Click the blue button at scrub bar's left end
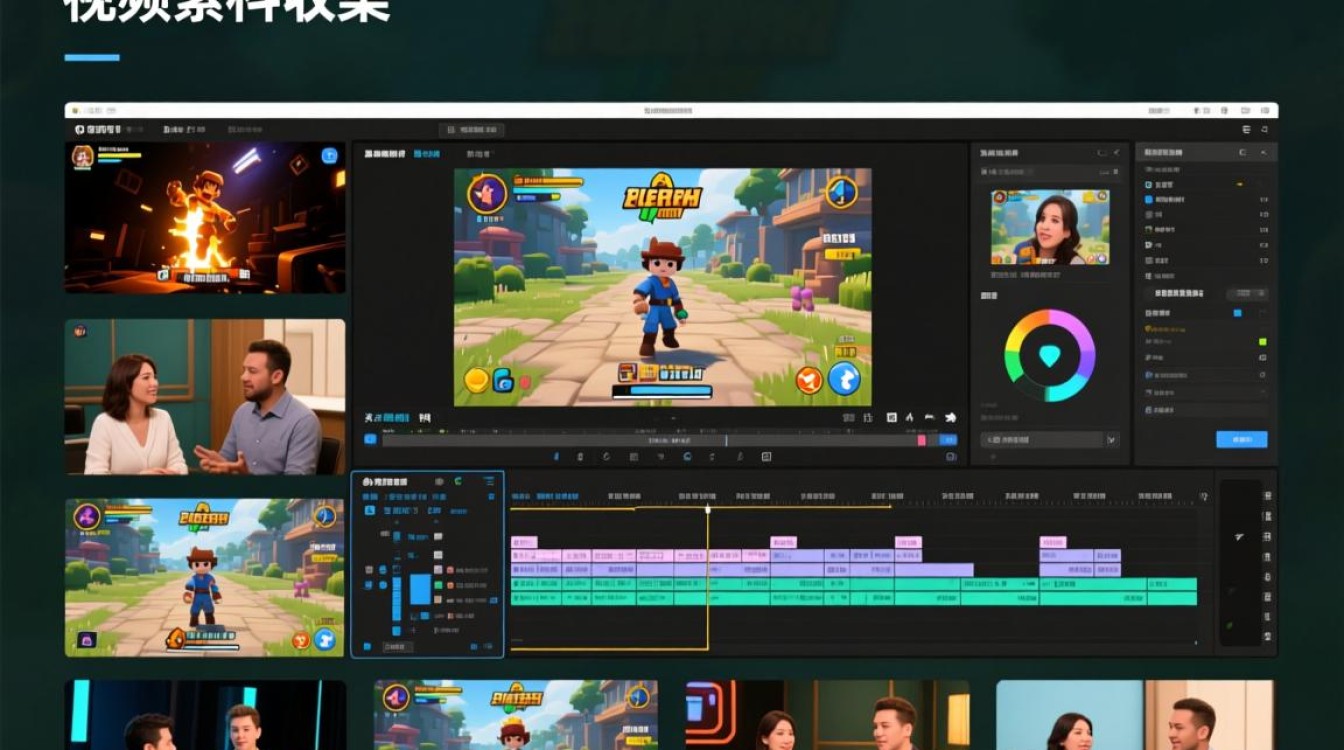 371,439
